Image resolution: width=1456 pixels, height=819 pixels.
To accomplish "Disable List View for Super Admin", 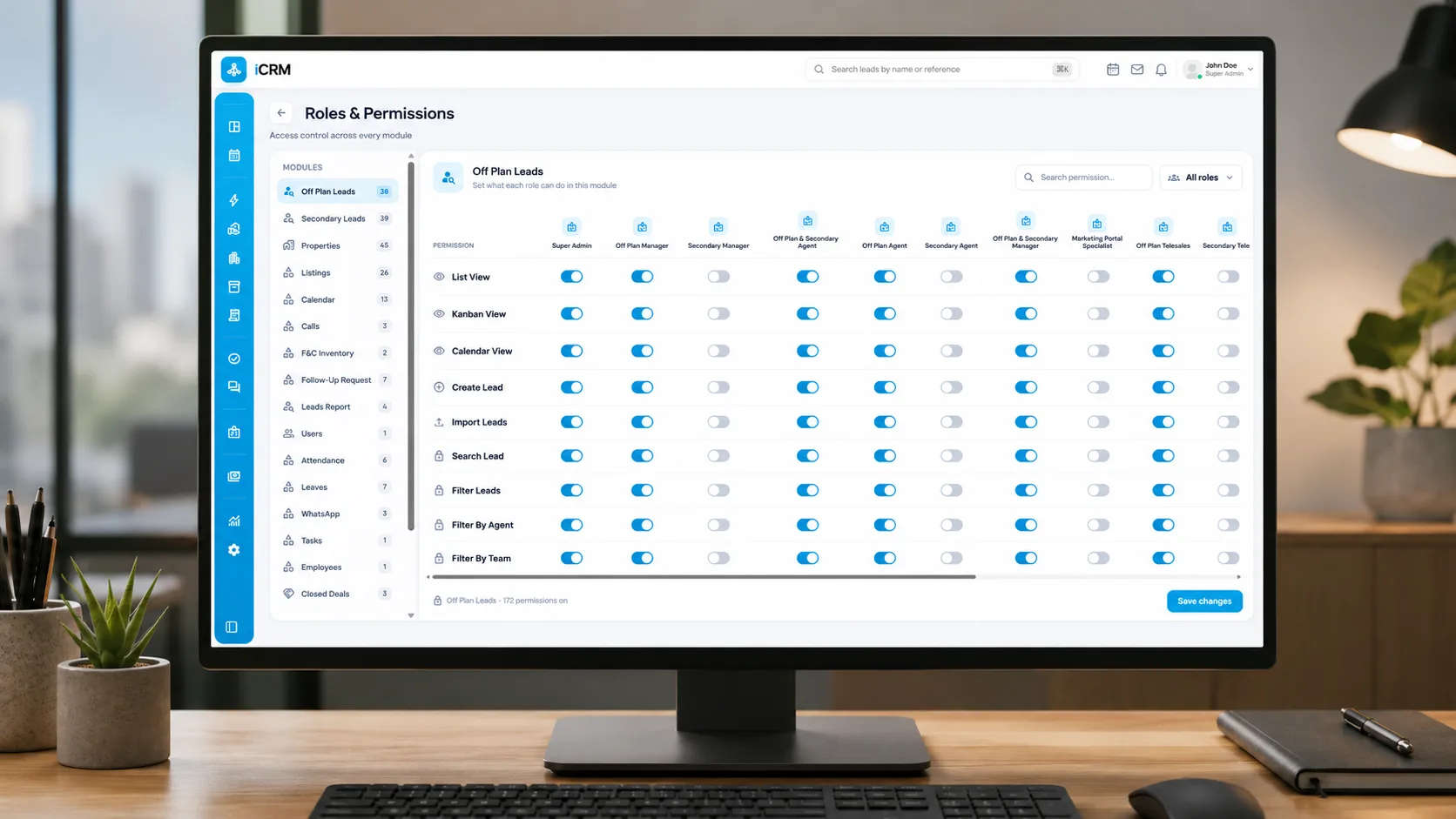I will (571, 277).
